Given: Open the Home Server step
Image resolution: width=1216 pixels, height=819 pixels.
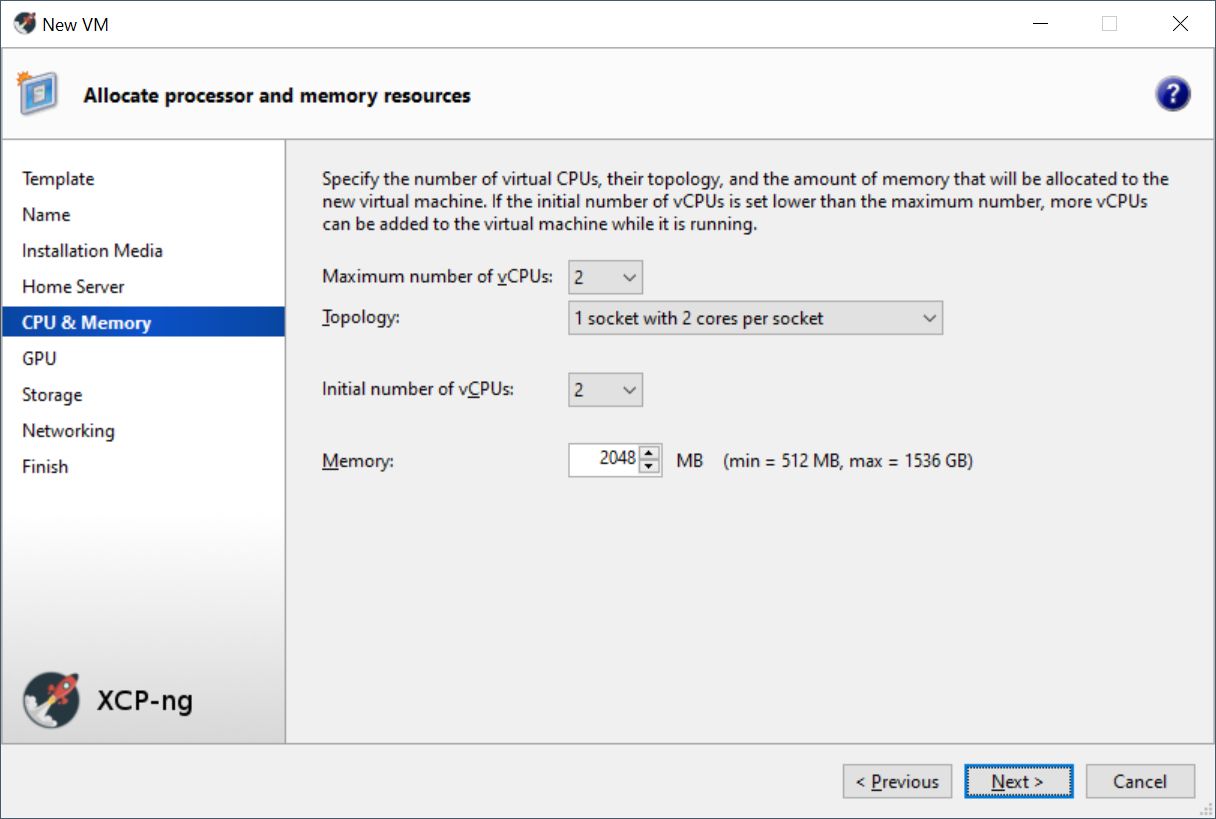Looking at the screenshot, I should coord(73,287).
